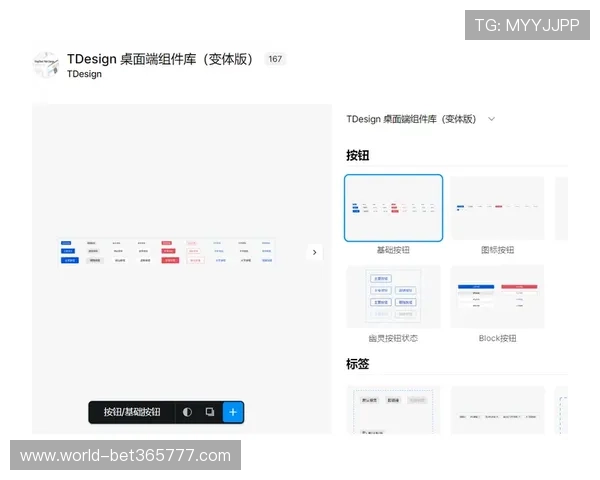
Task: Click the 按钮/基础按钮 component path label
Action: [132, 412]
